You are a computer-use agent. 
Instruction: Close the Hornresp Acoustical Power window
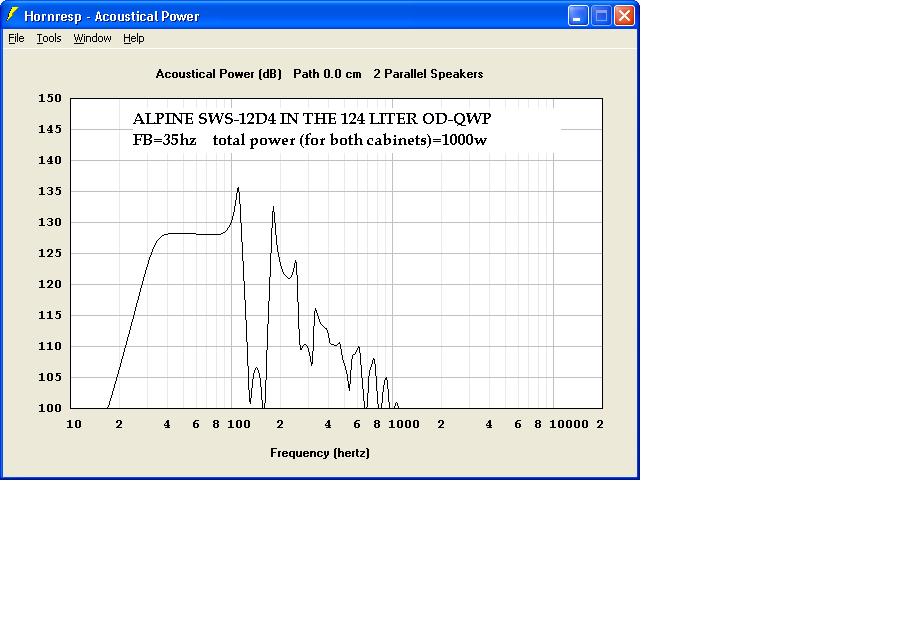pyautogui.click(x=624, y=16)
